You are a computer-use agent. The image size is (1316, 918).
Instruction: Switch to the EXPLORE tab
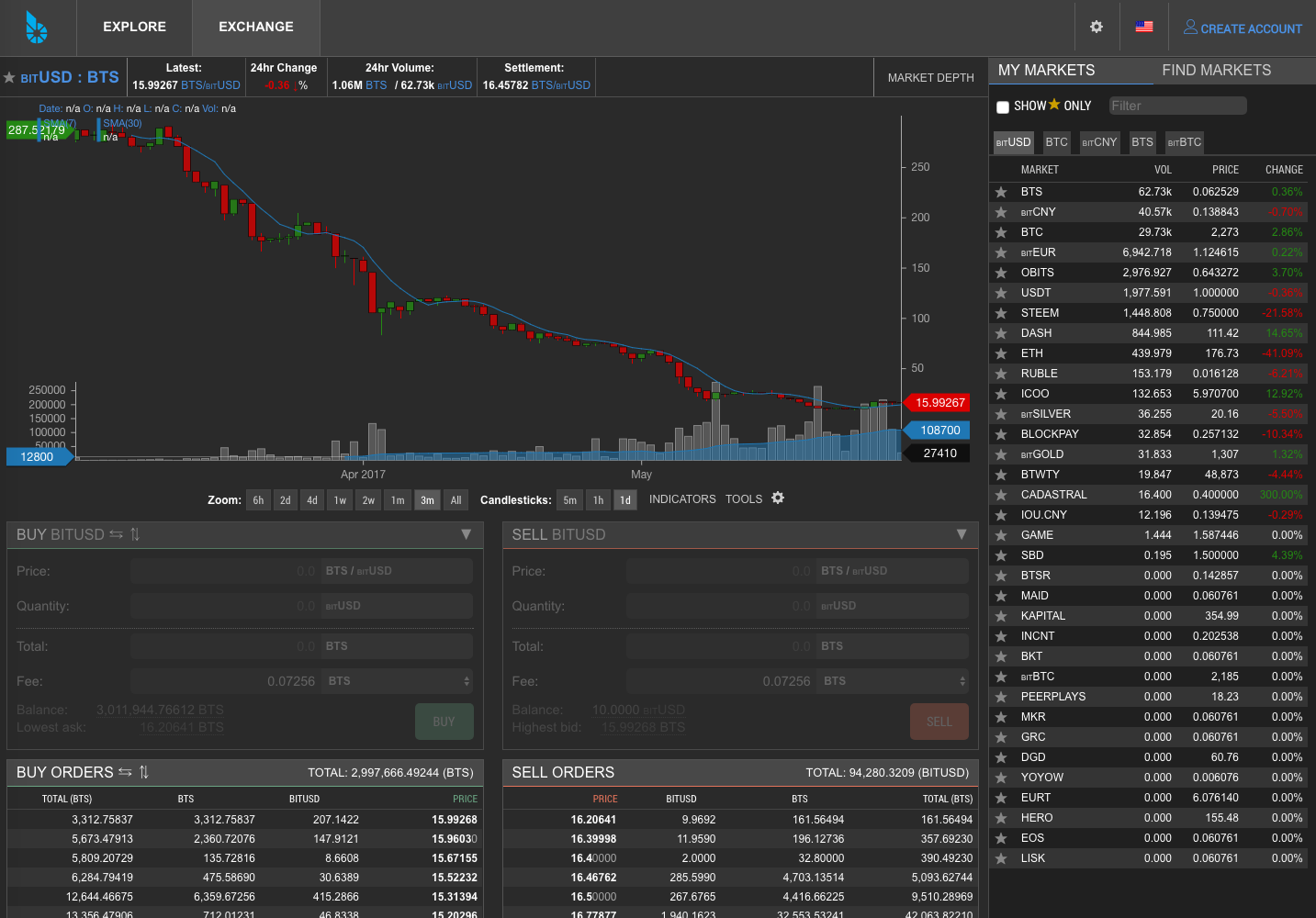135,28
